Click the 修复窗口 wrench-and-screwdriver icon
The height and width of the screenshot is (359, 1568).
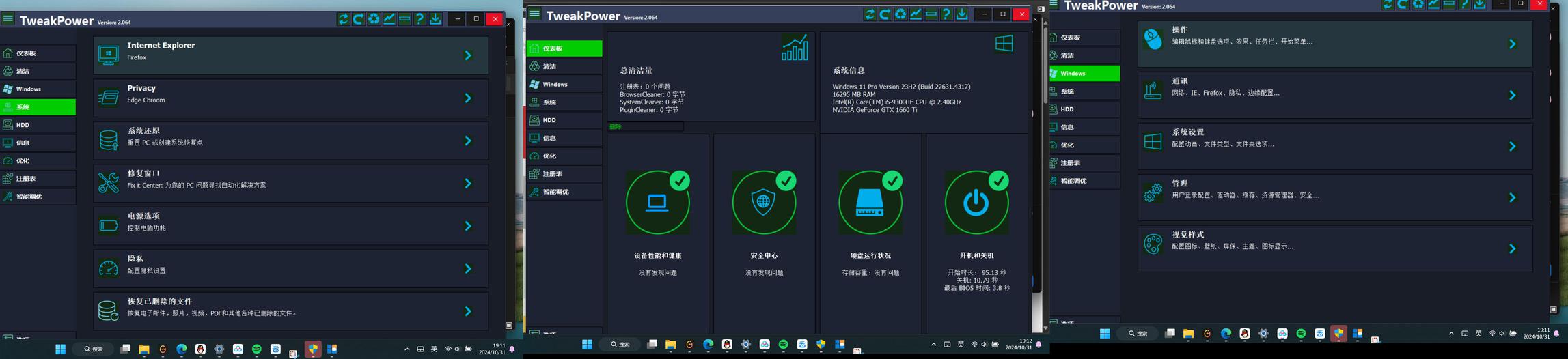[x=109, y=183]
